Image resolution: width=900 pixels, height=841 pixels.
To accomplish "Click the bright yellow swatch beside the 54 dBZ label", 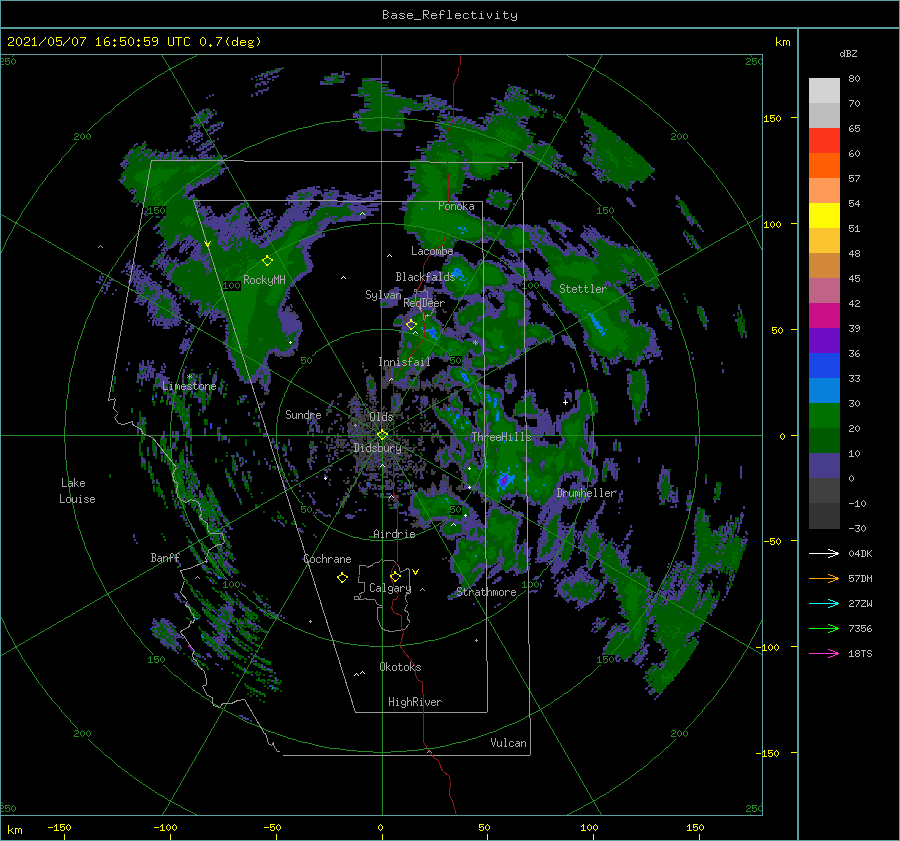I will (824, 215).
